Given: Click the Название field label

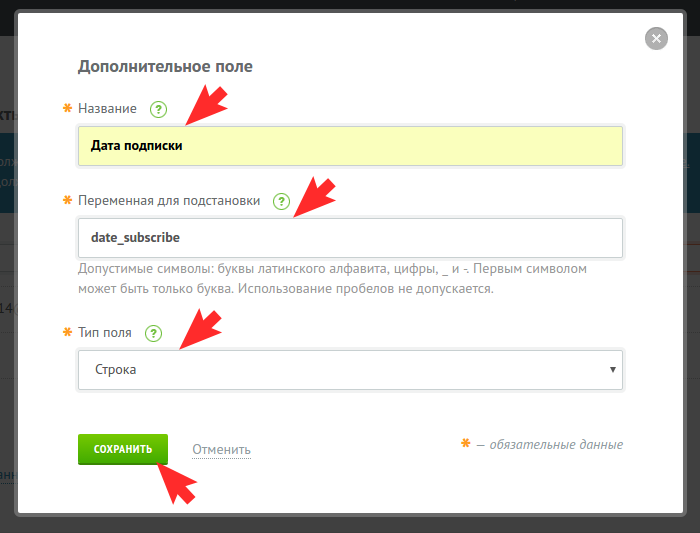Looking at the screenshot, I should tap(107, 108).
